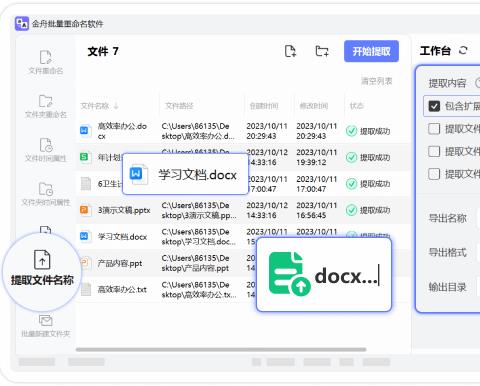Click the success checkmark in 高效率办公.docx row
This screenshot has height=386, width=480.
click(x=351, y=131)
